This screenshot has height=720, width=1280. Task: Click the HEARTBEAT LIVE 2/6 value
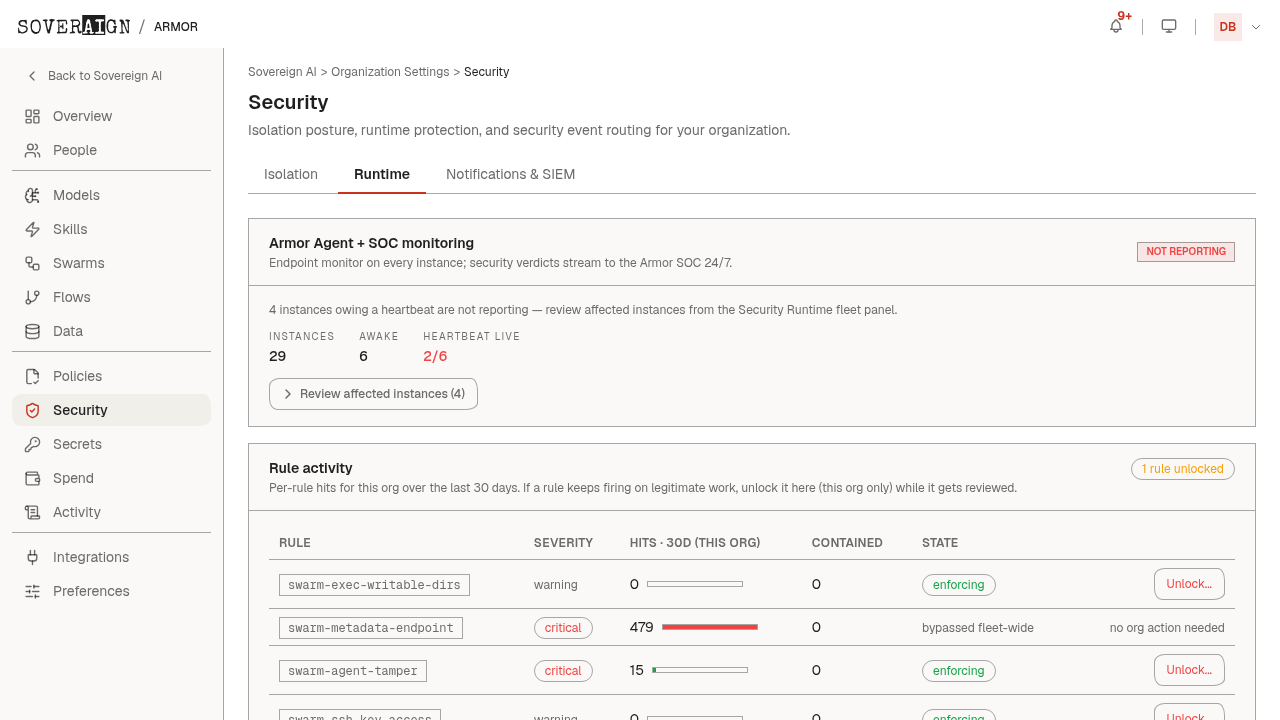(435, 356)
